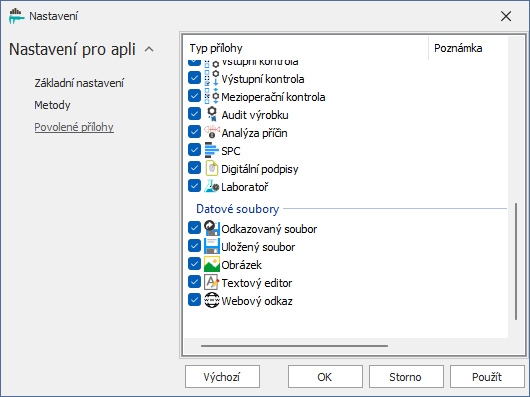Select the Obrázek row text
The height and width of the screenshot is (397, 530).
coord(241,265)
